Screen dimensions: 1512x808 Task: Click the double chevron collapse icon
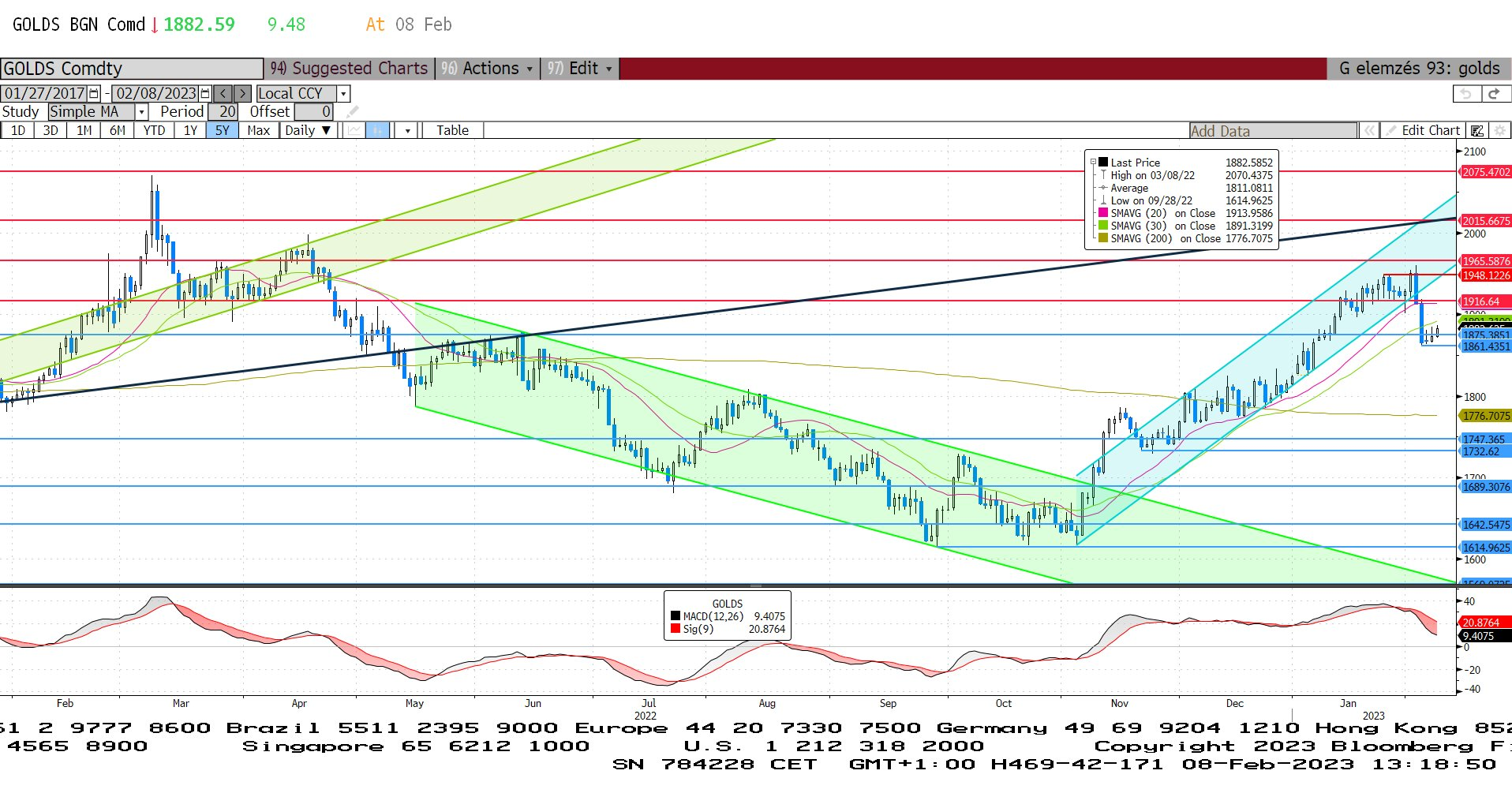pos(1369,130)
